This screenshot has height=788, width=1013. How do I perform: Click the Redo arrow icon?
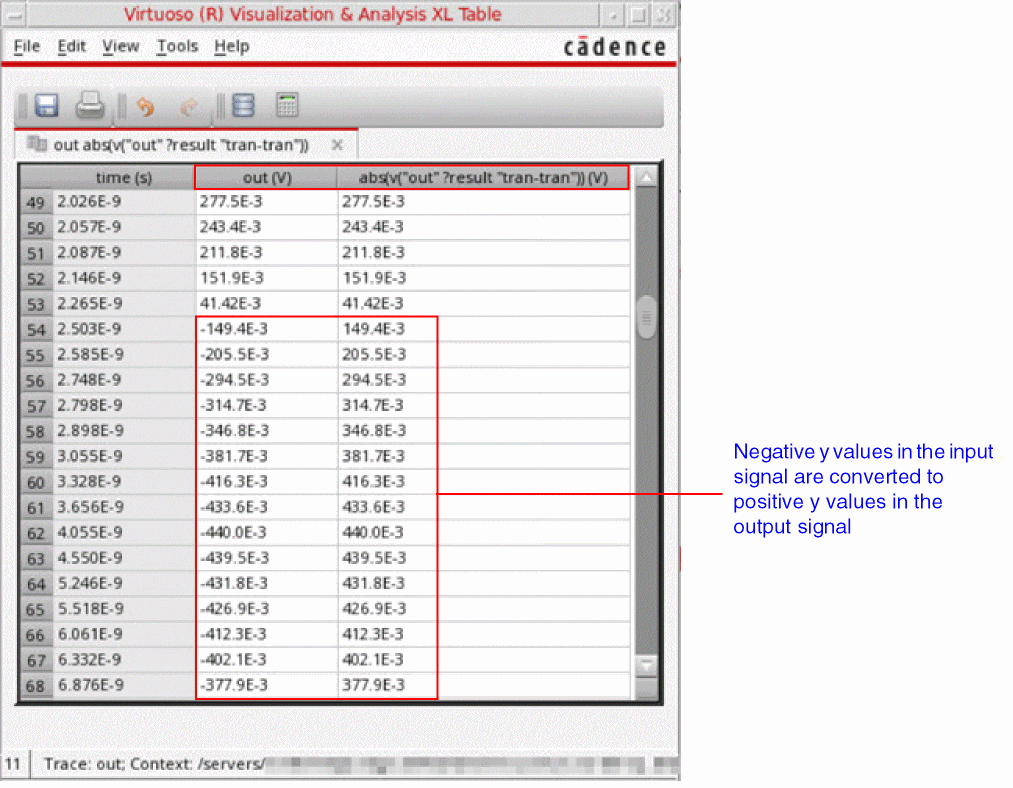(189, 107)
